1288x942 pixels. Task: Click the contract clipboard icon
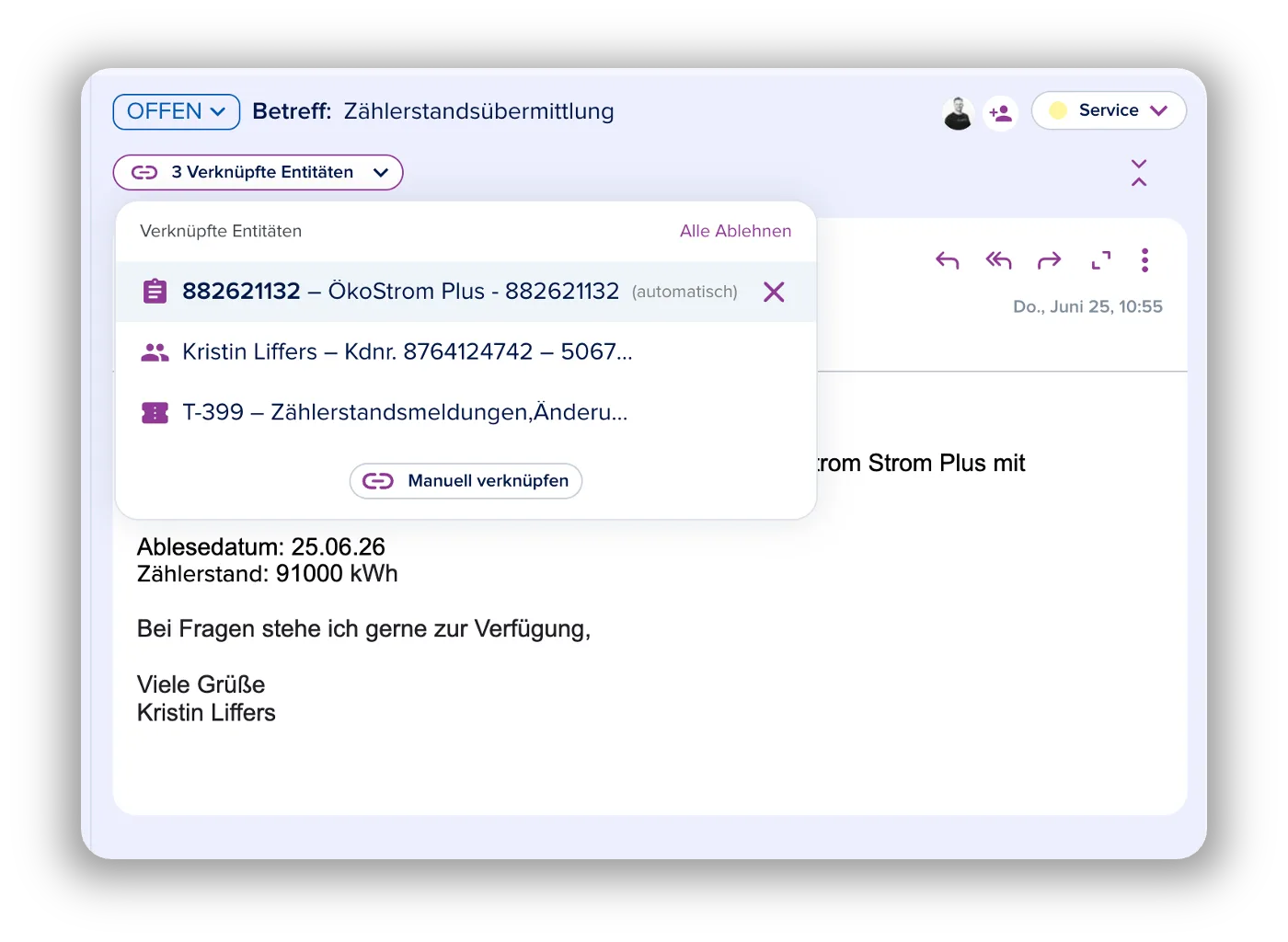tap(155, 292)
